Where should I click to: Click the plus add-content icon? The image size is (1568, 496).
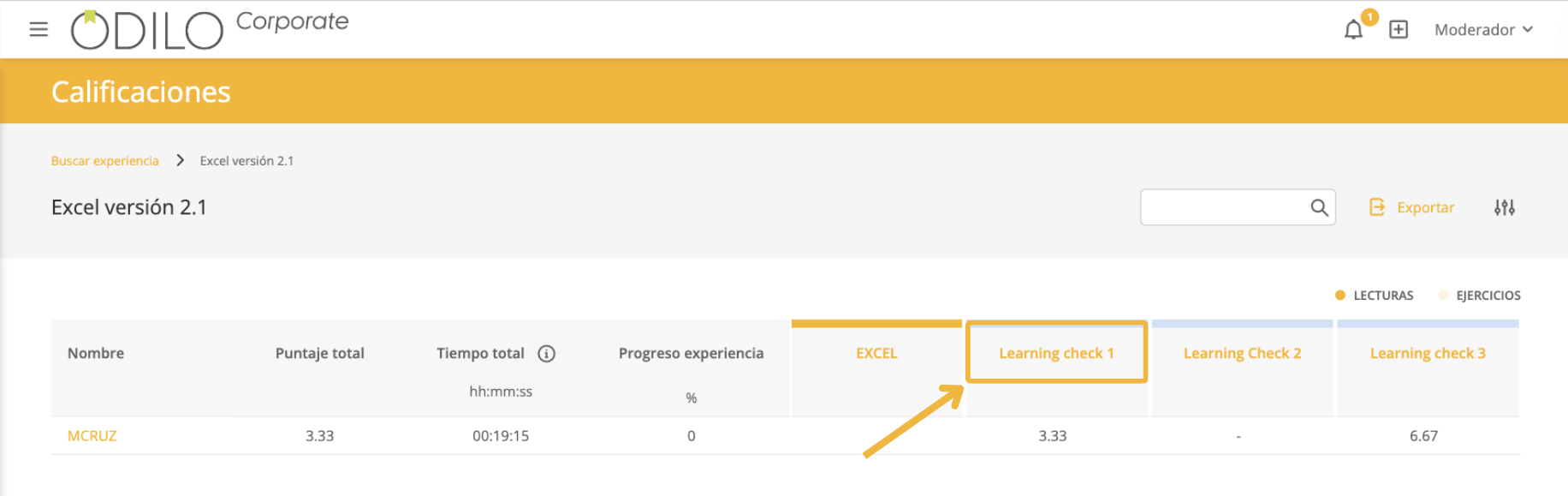[1399, 30]
